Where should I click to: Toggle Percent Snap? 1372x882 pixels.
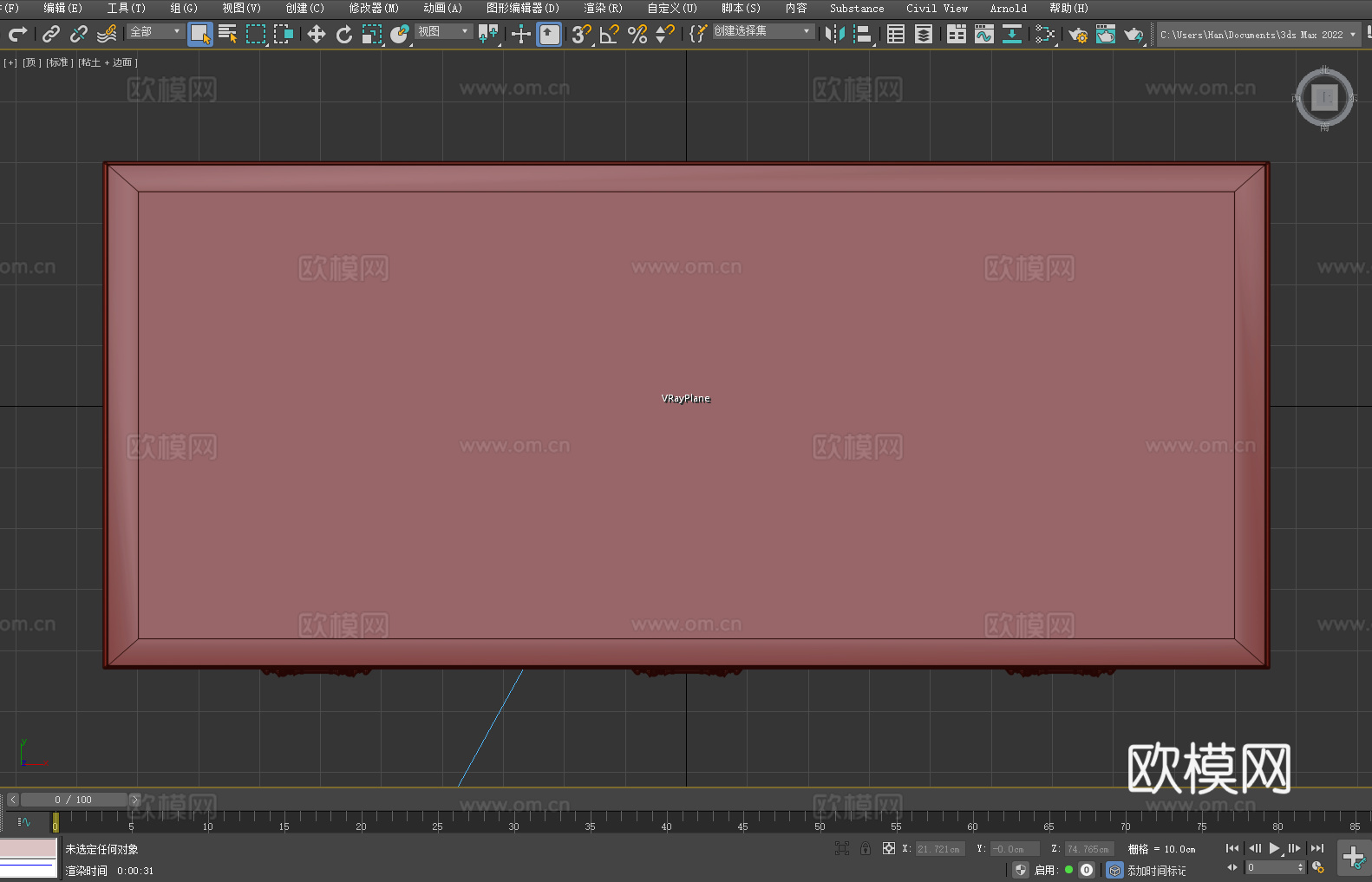click(x=637, y=34)
